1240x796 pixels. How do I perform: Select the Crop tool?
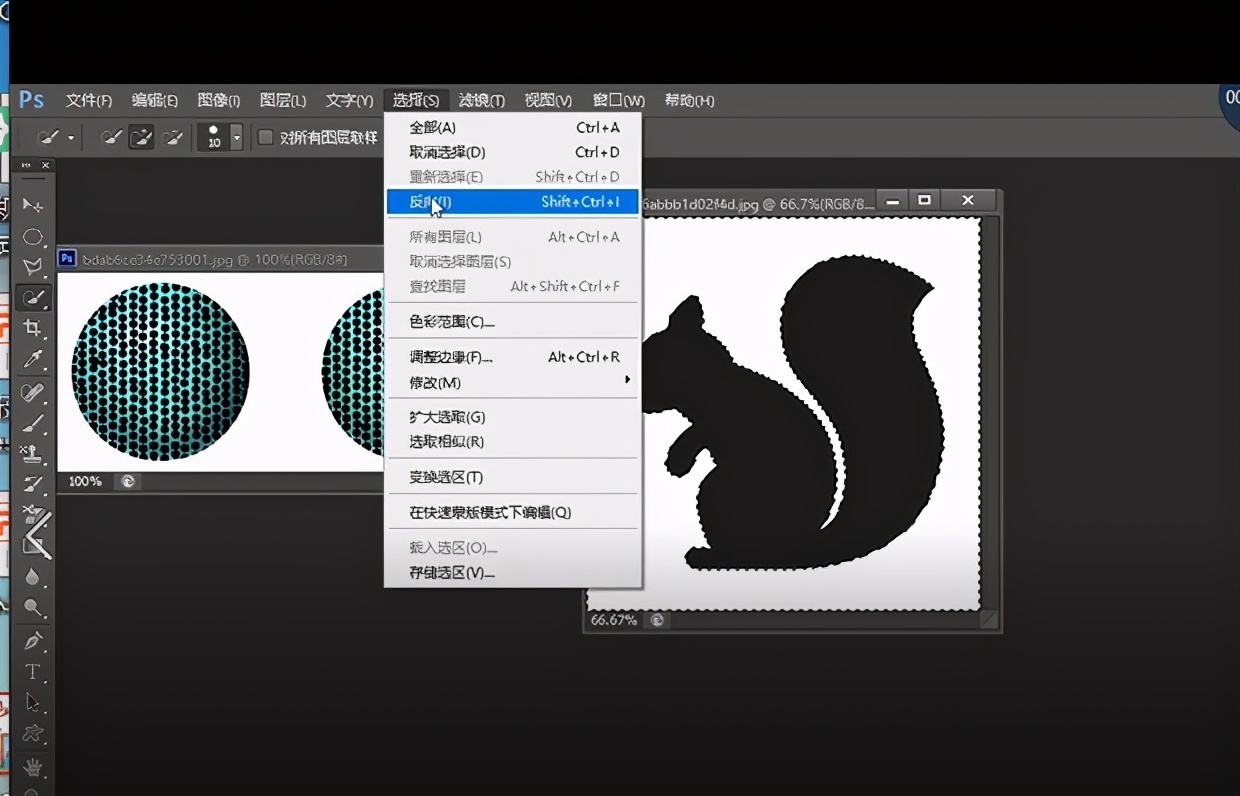[34, 327]
